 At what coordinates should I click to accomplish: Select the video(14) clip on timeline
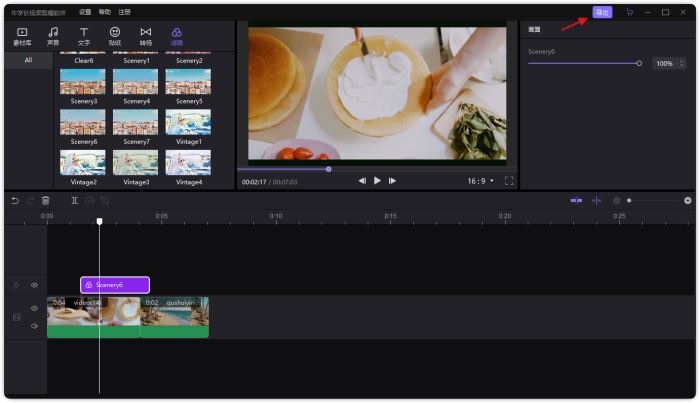[x=94, y=317]
